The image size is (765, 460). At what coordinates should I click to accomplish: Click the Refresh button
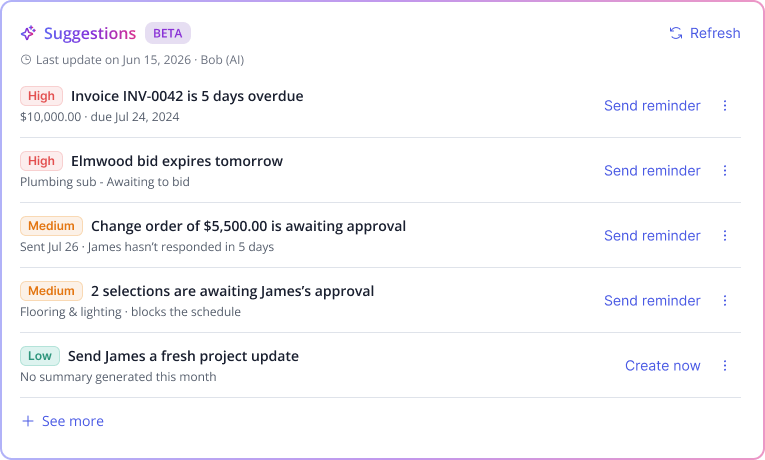coord(705,33)
